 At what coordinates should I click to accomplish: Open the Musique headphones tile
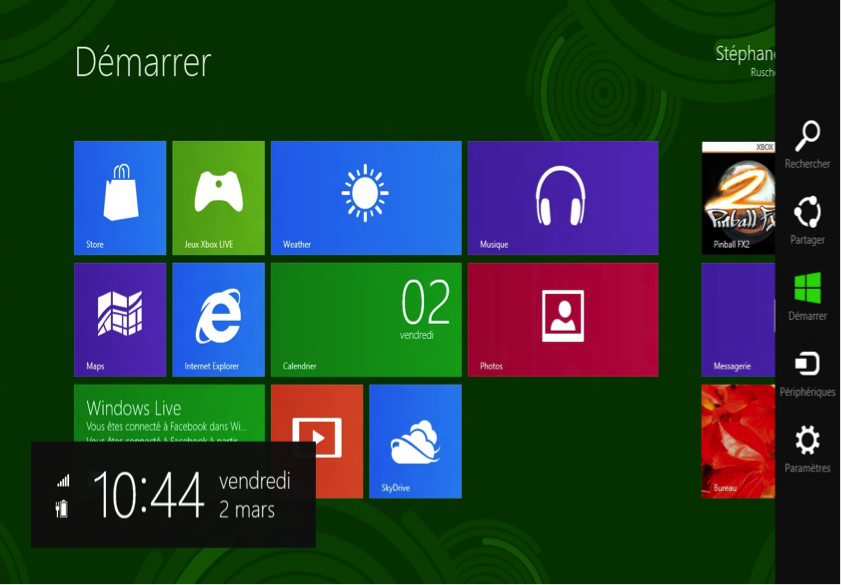tap(562, 198)
